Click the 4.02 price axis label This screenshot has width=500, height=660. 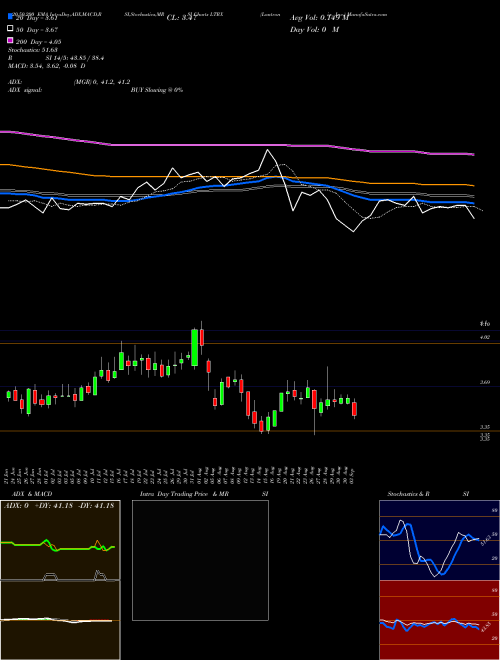pyautogui.click(x=485, y=337)
